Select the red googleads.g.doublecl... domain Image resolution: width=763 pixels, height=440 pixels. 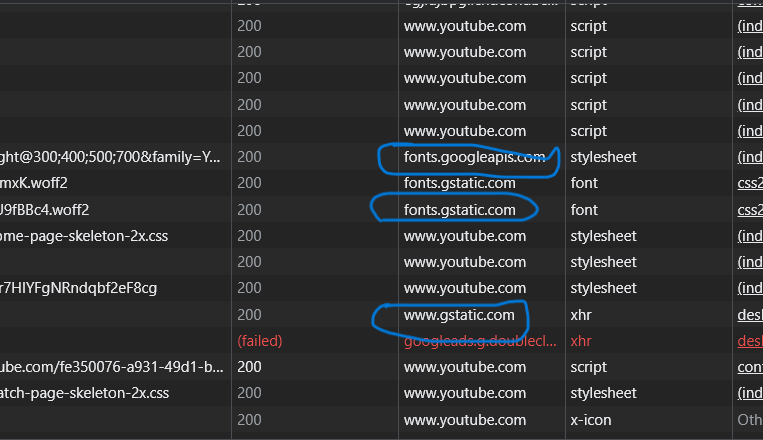click(480, 341)
